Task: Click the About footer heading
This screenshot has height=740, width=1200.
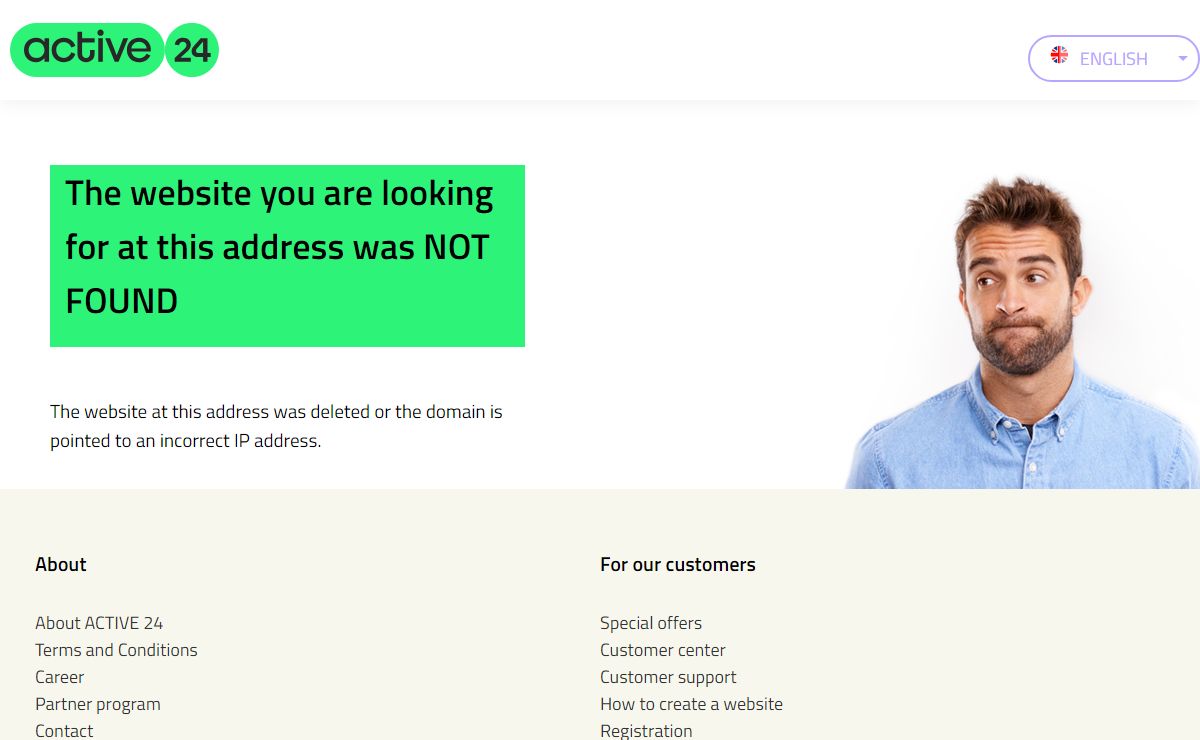Action: click(61, 564)
